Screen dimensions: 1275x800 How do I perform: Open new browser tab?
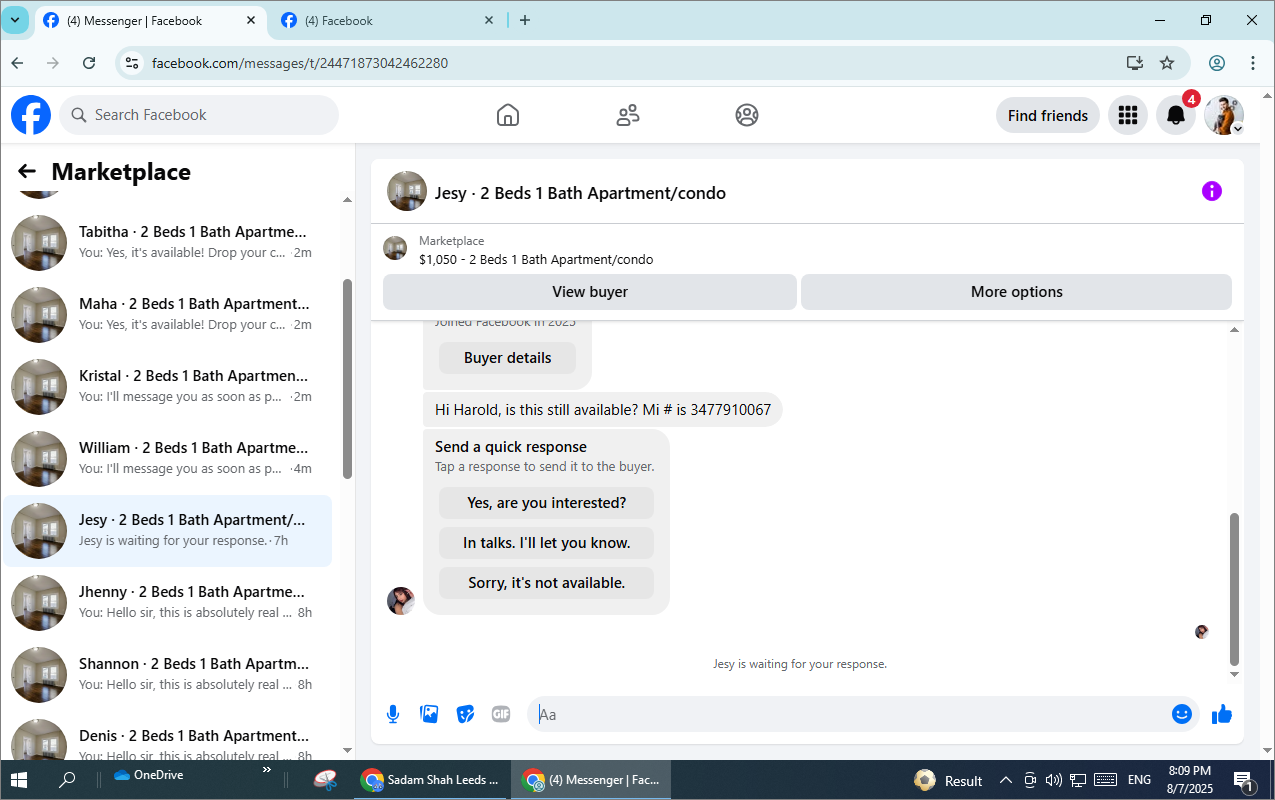pos(525,20)
